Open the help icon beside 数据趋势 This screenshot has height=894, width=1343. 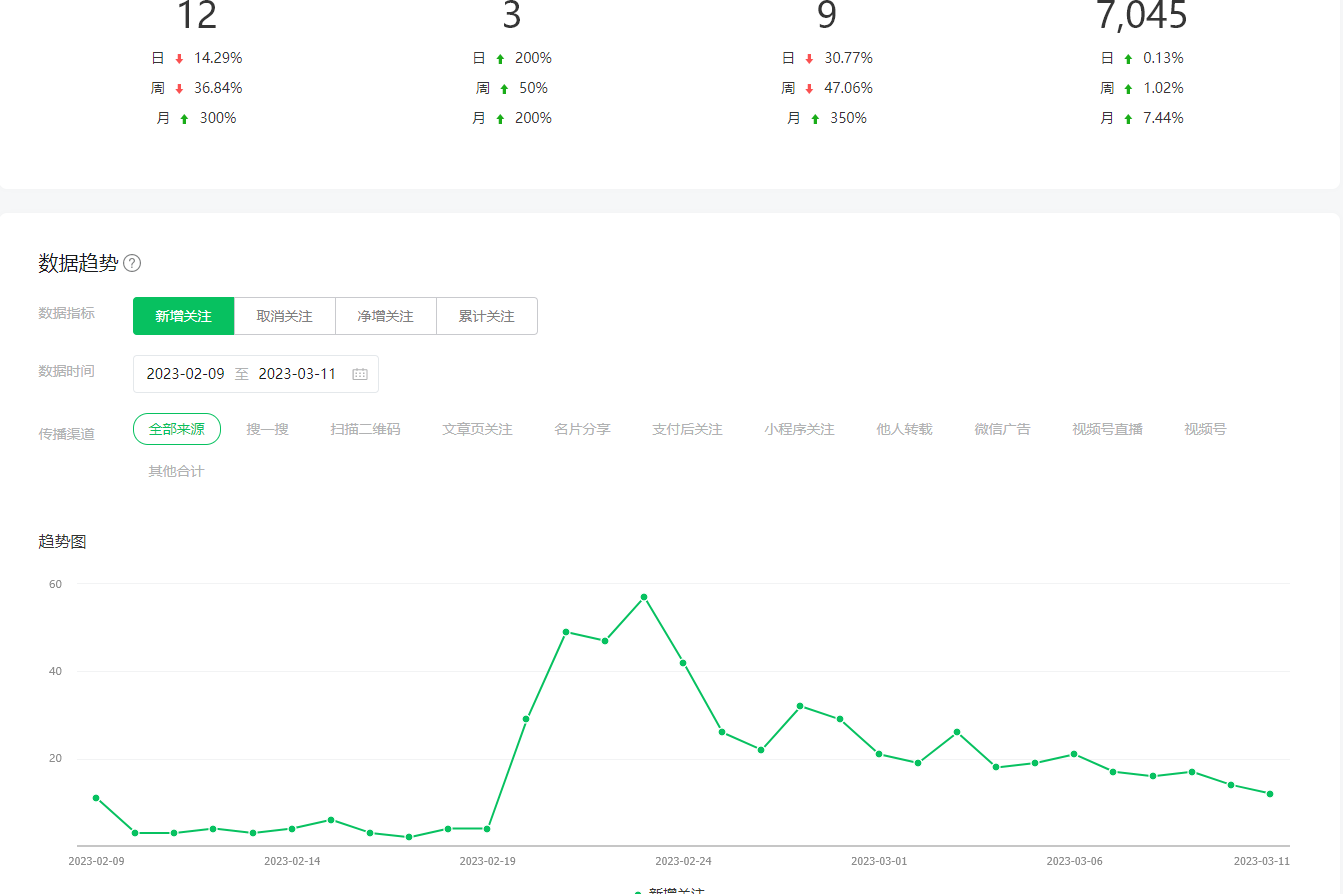132,263
